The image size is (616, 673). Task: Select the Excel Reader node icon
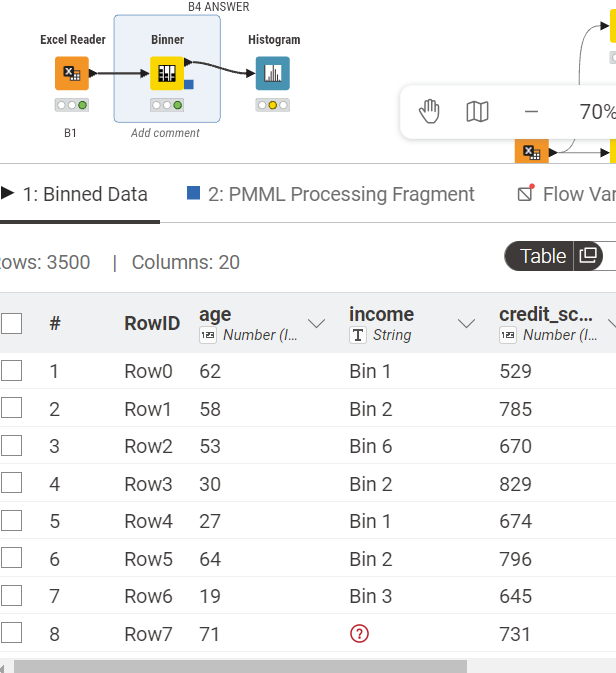click(x=72, y=73)
